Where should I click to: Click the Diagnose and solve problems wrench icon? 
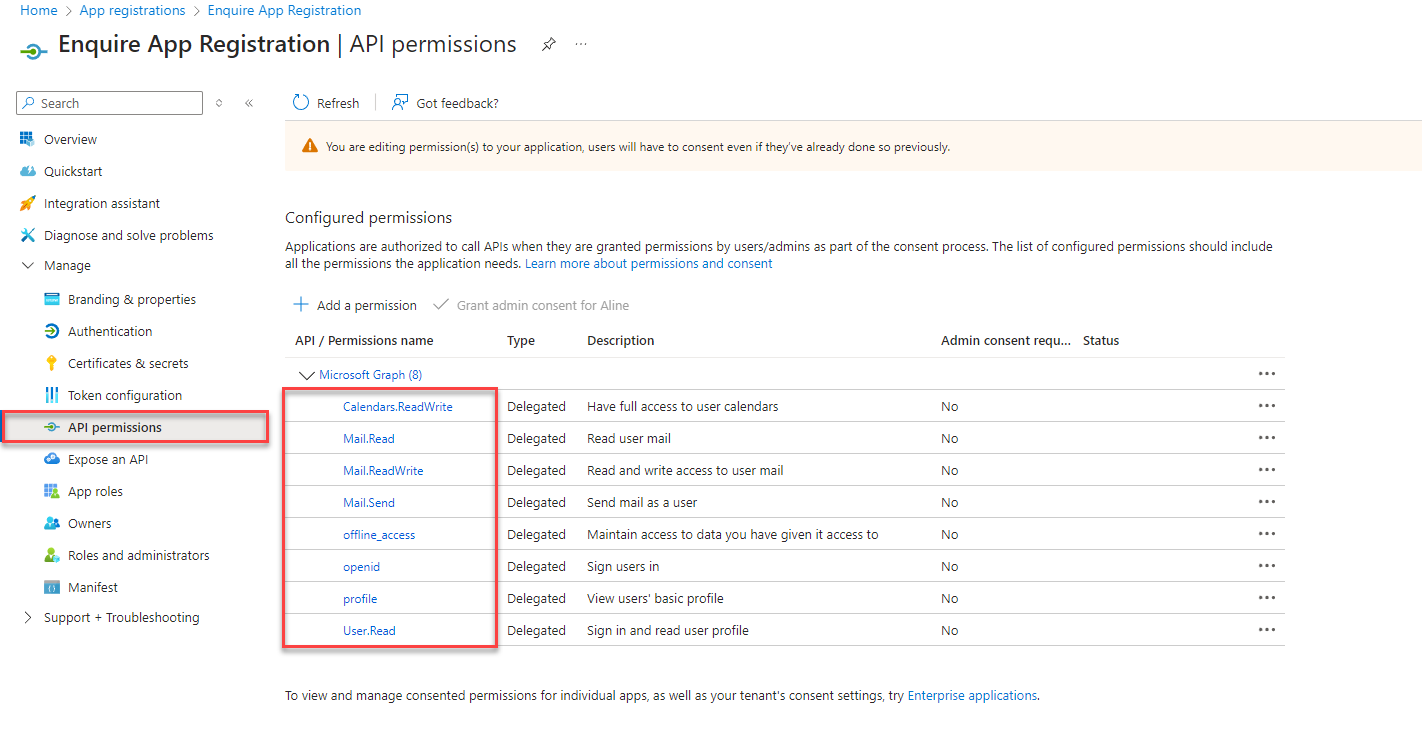[27, 235]
